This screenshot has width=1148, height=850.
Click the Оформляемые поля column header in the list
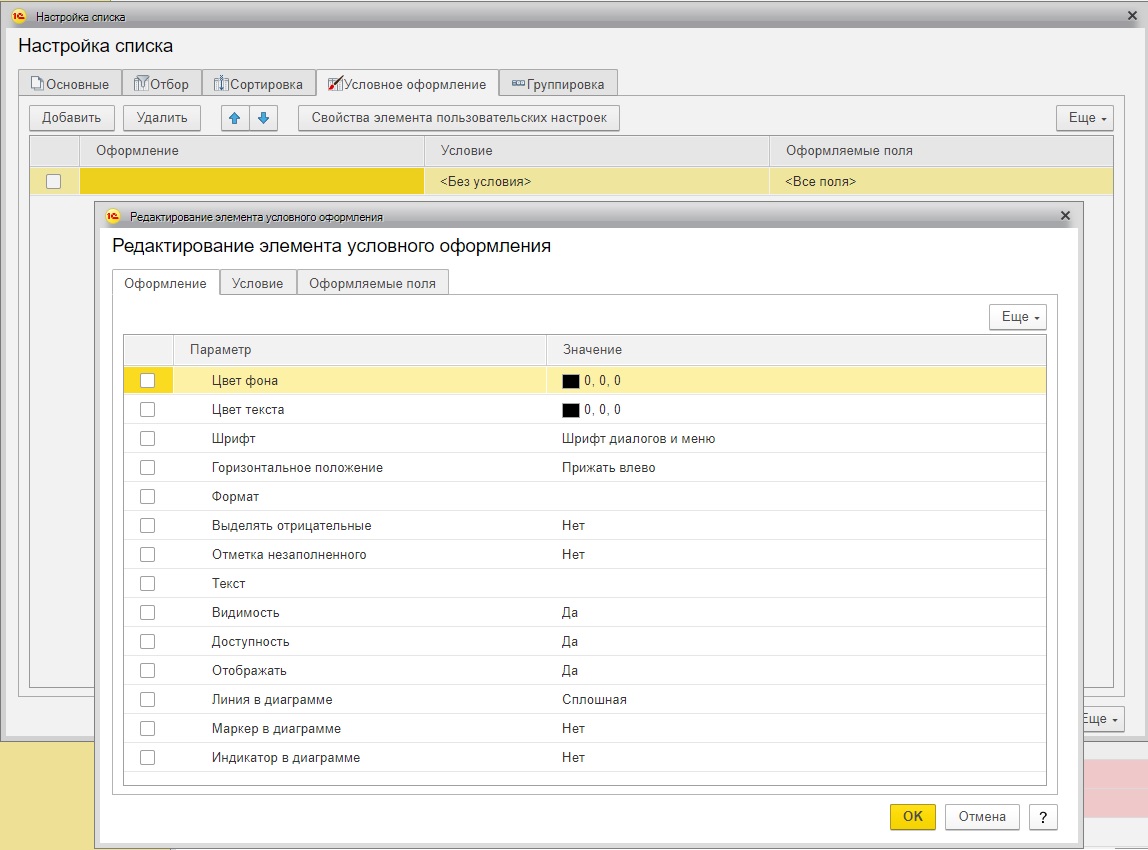(x=941, y=150)
